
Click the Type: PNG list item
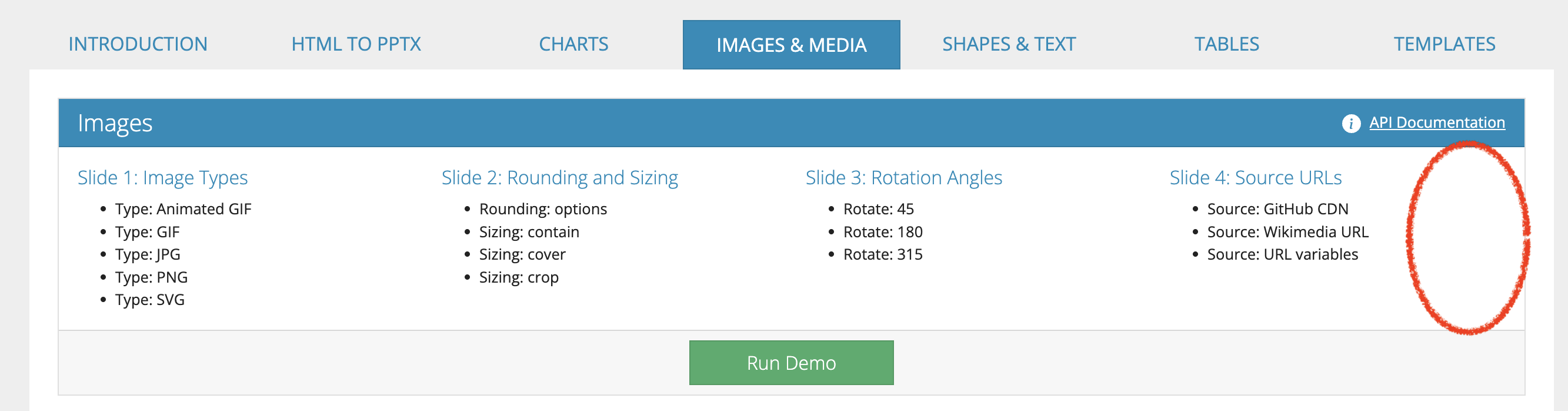[x=151, y=277]
